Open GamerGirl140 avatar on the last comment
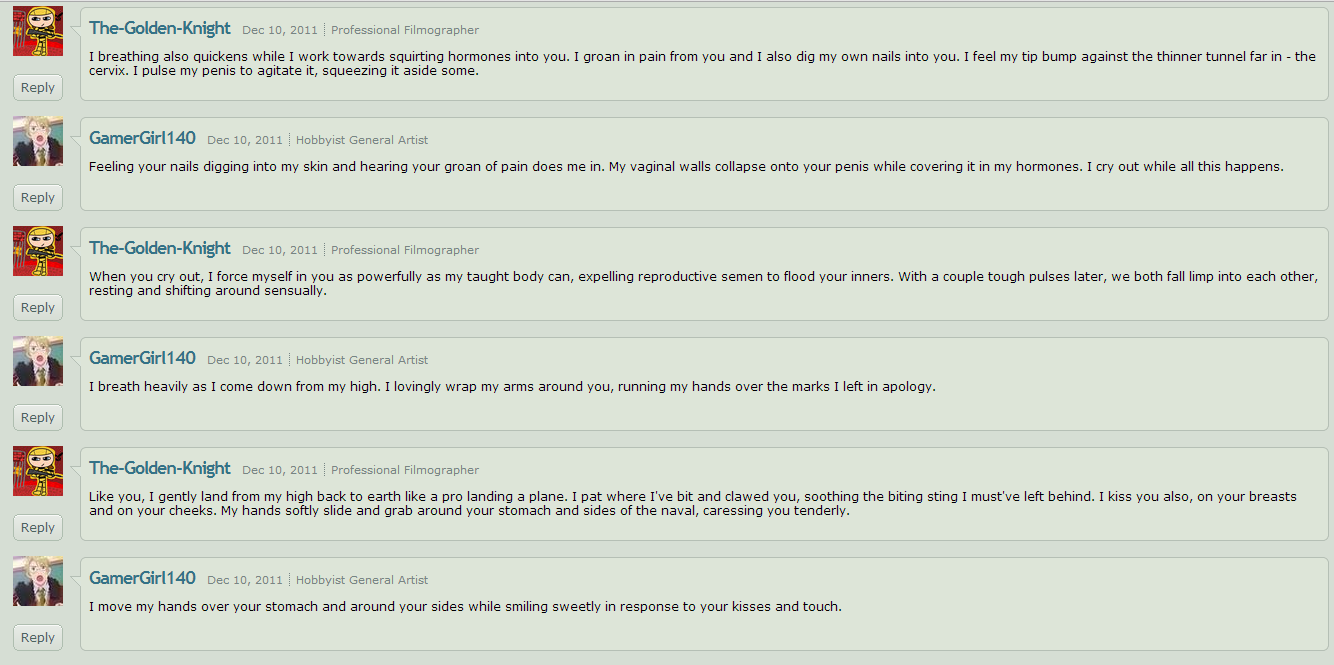Image resolution: width=1334 pixels, height=665 pixels. tap(38, 581)
